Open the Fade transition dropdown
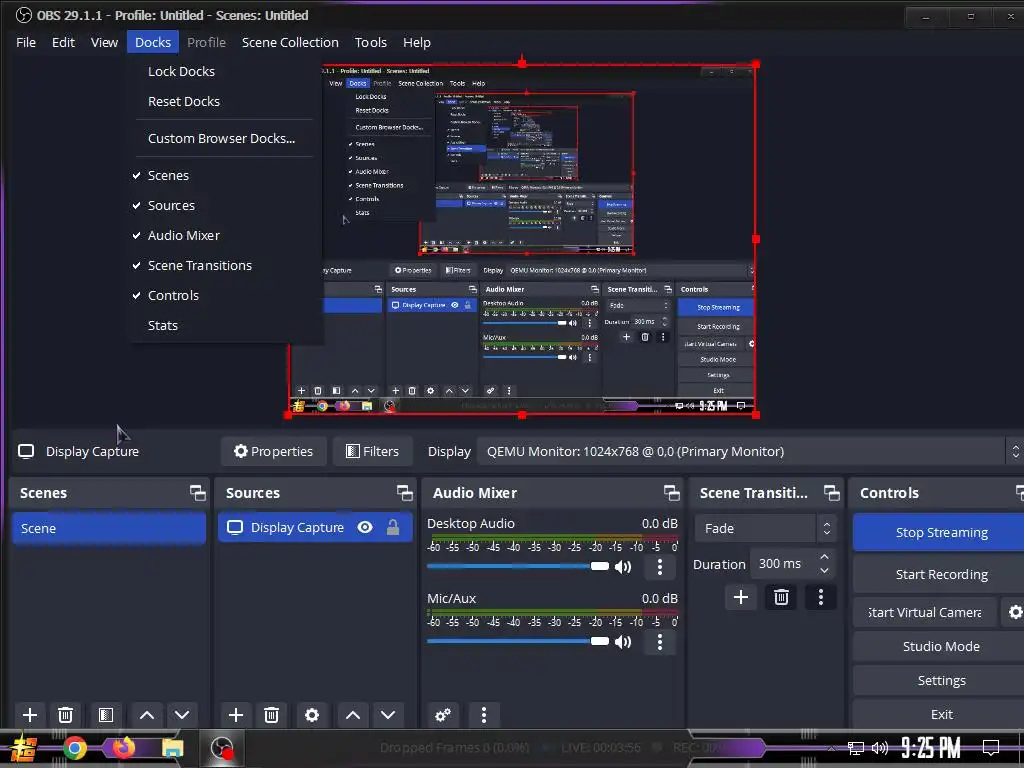This screenshot has width=1024, height=768. [766, 528]
